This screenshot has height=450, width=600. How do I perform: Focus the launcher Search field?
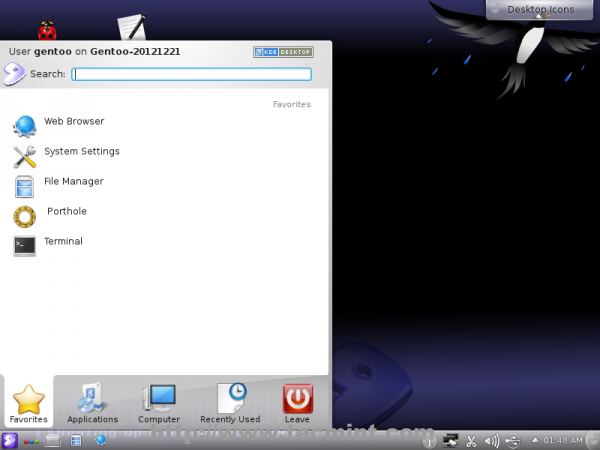(x=191, y=74)
